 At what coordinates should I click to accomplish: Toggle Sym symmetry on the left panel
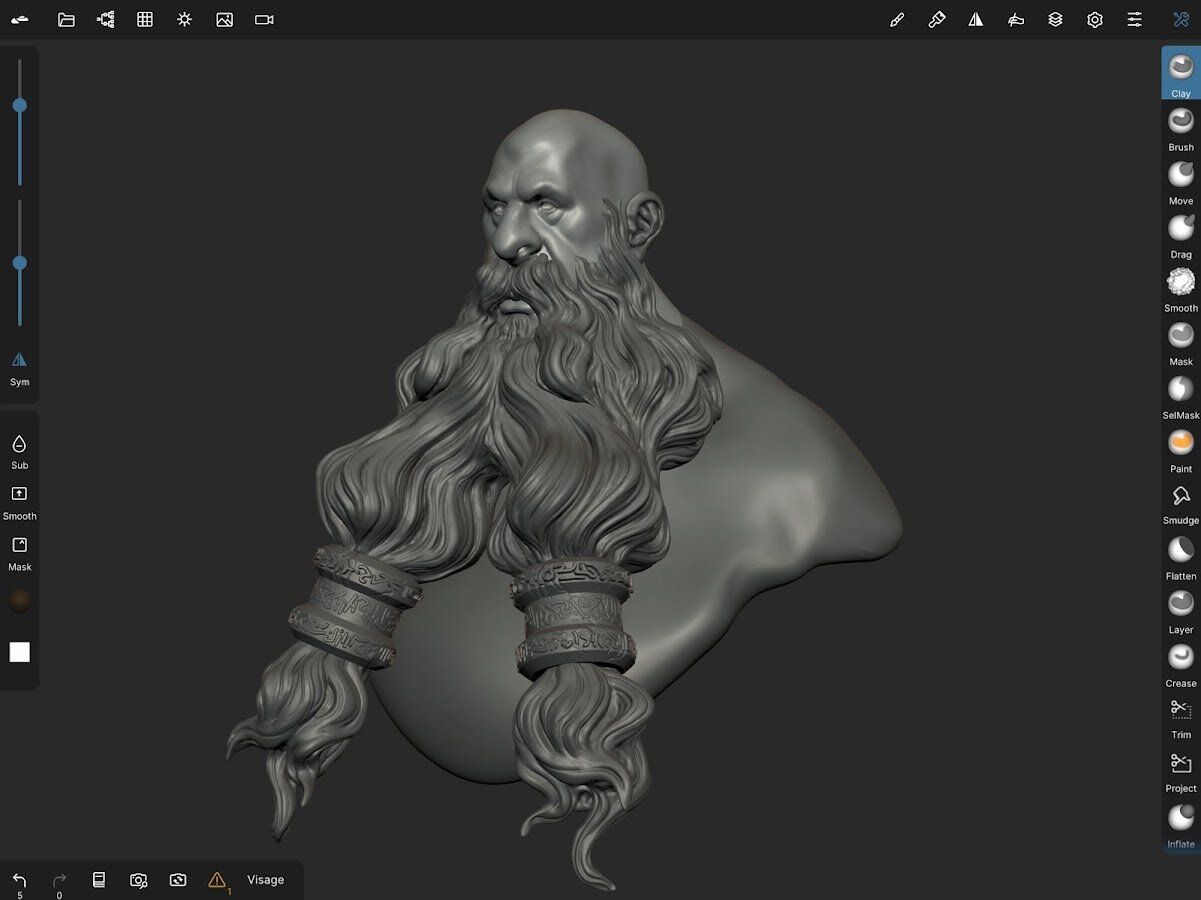19,365
